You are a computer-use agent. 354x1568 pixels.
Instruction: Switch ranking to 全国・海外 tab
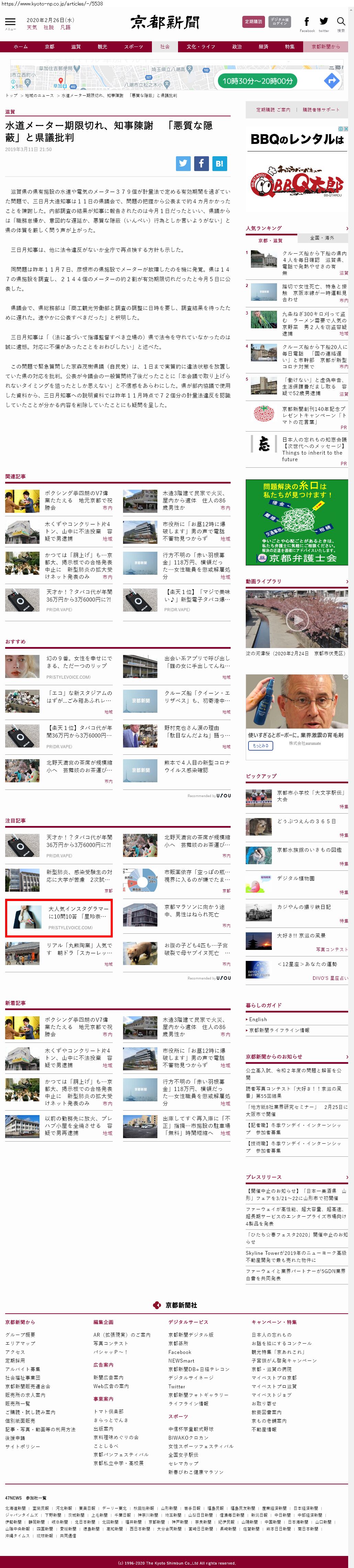pyautogui.click(x=322, y=238)
